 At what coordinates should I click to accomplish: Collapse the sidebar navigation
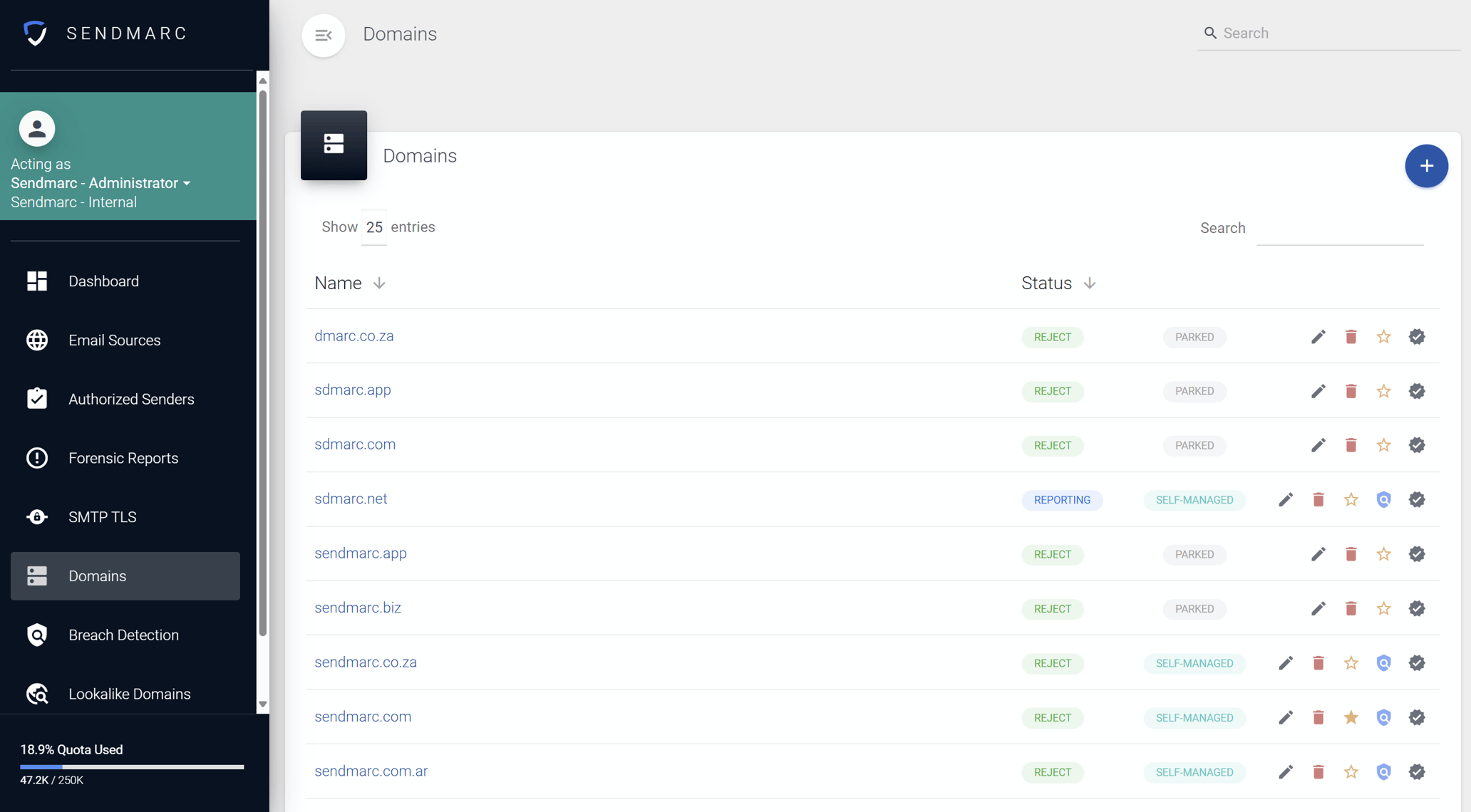click(323, 35)
